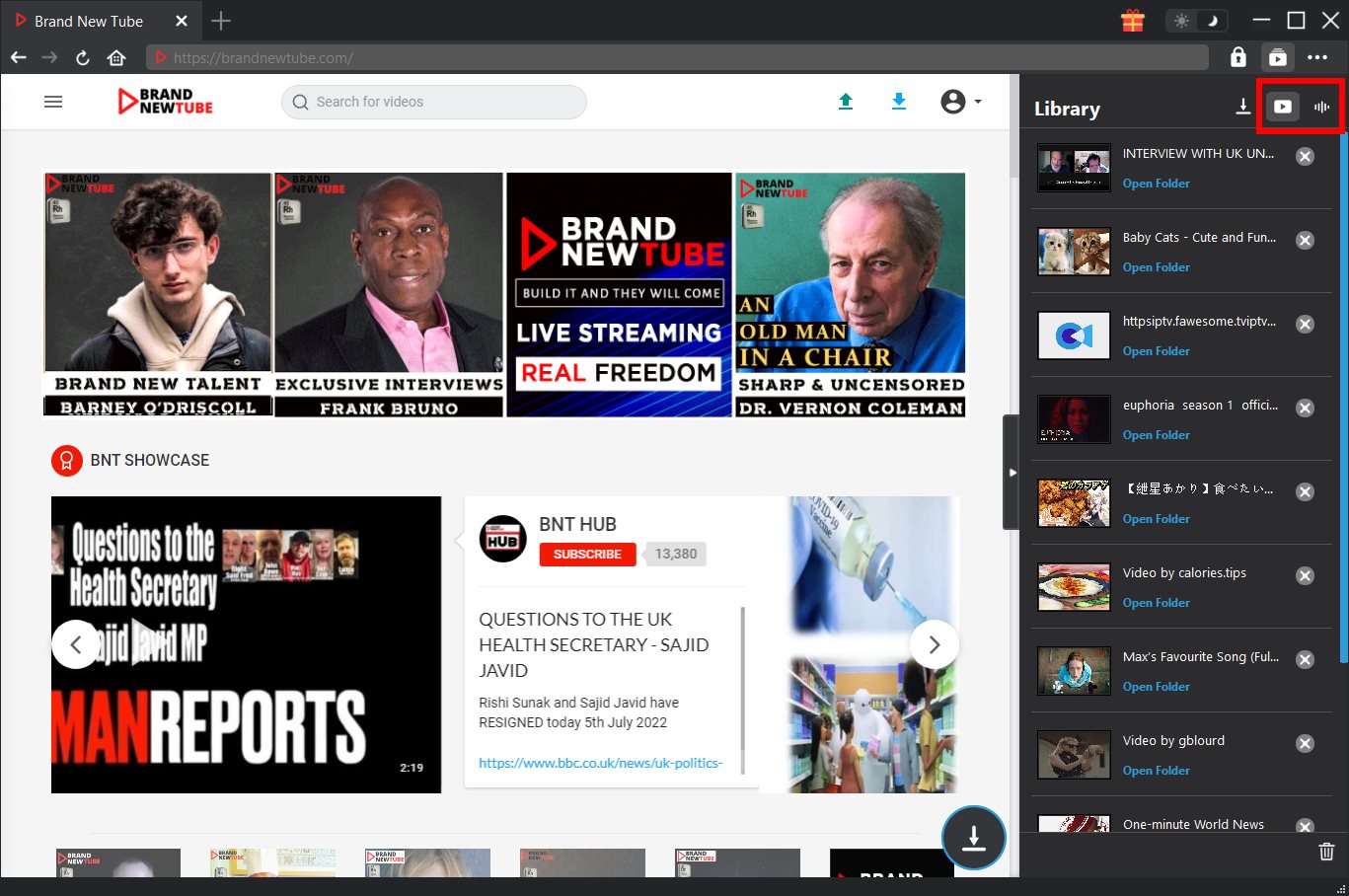Click the green upload arrow on BrandNewTube
Viewport: 1349px width, 896px height.
(x=846, y=101)
